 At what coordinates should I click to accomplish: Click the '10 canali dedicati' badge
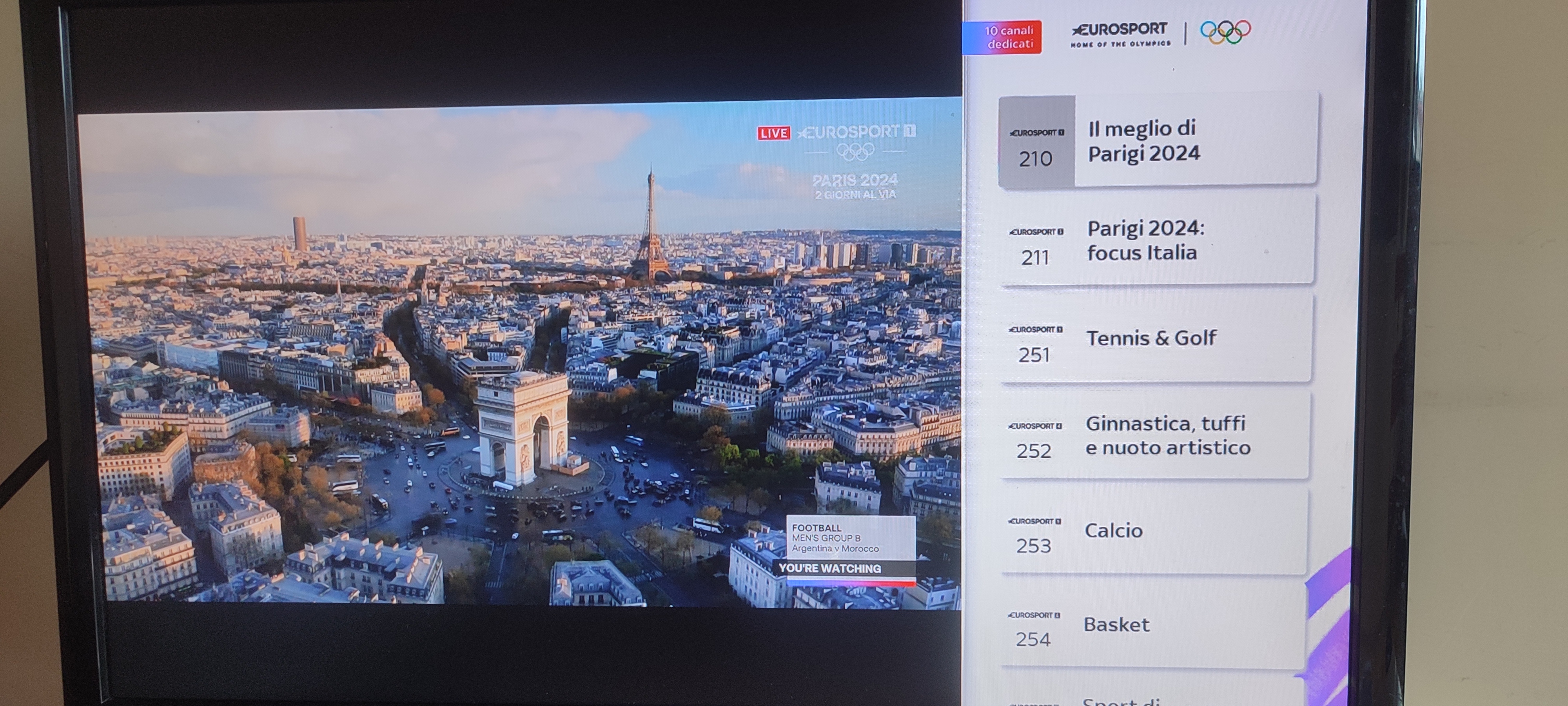click(x=1002, y=37)
